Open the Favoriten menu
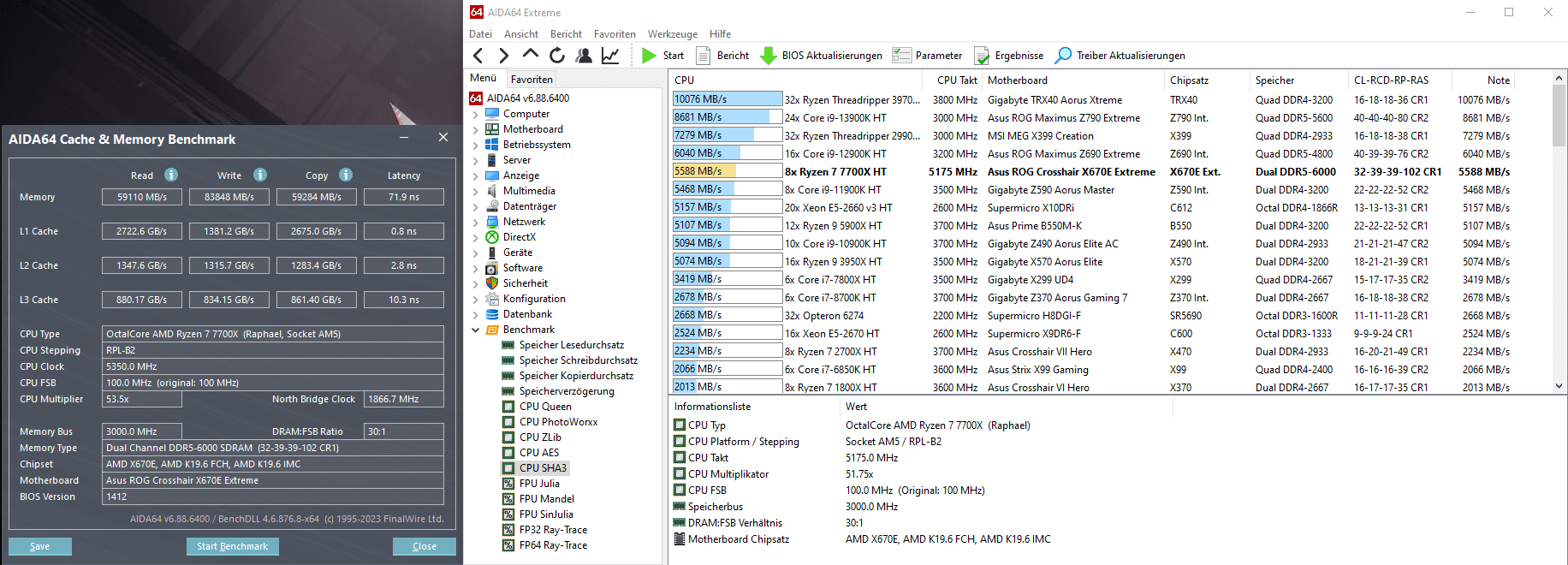This screenshot has width=1568, height=565. point(615,34)
